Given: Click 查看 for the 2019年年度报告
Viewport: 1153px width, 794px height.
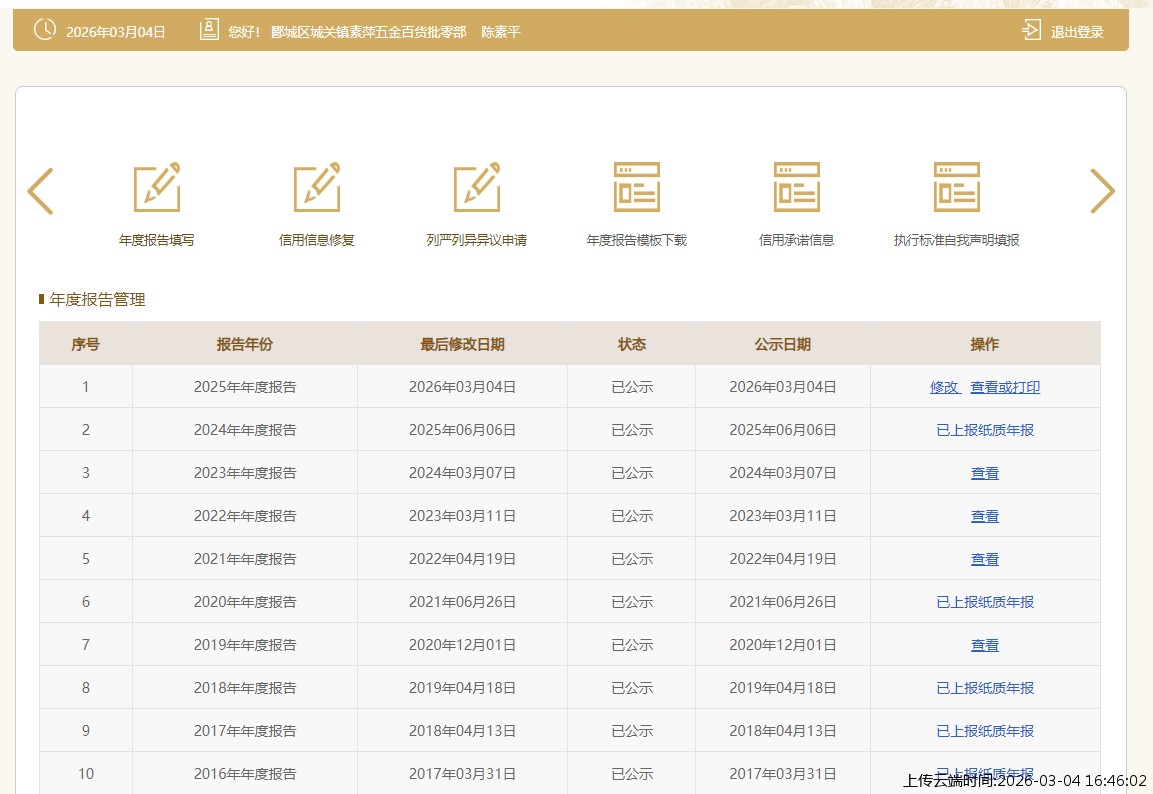Looking at the screenshot, I should coord(985,645).
